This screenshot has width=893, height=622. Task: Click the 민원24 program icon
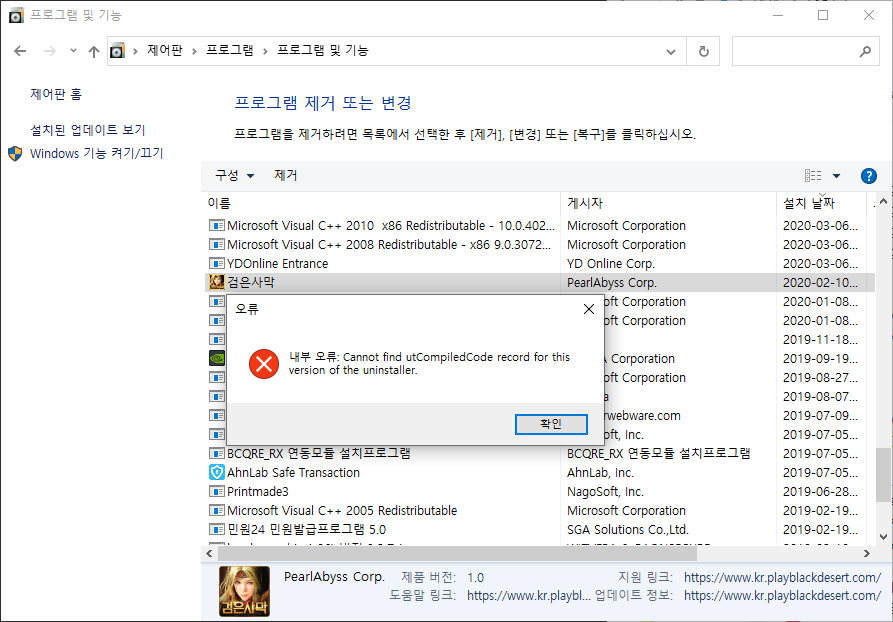click(x=216, y=530)
